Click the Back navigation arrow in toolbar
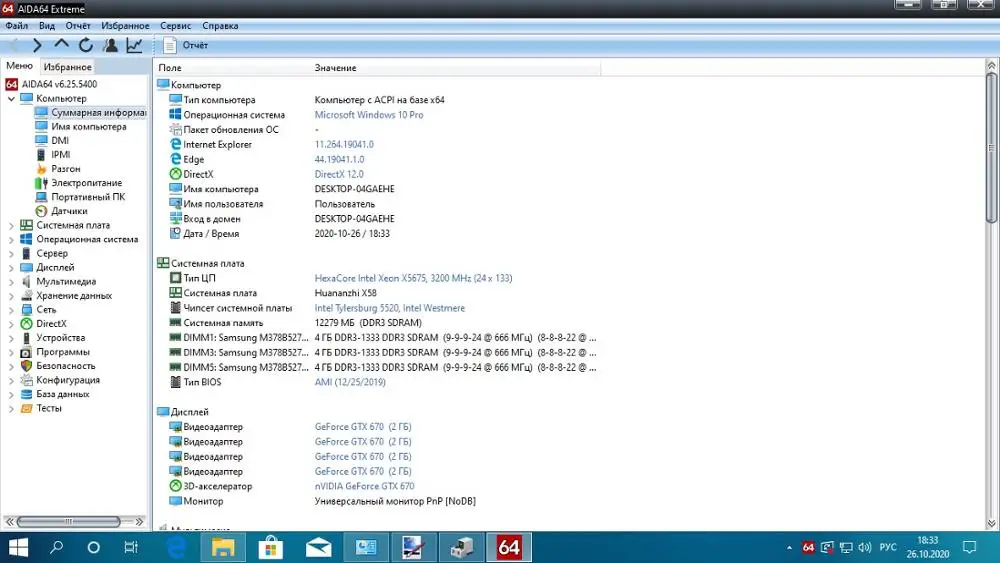Viewport: 1000px width, 563px height. coord(13,45)
